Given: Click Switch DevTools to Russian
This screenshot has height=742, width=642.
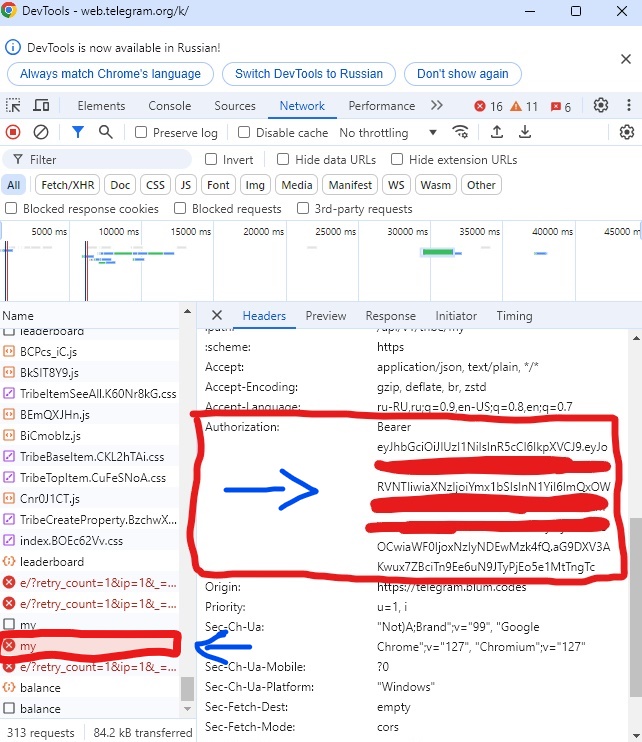Looking at the screenshot, I should [x=309, y=74].
